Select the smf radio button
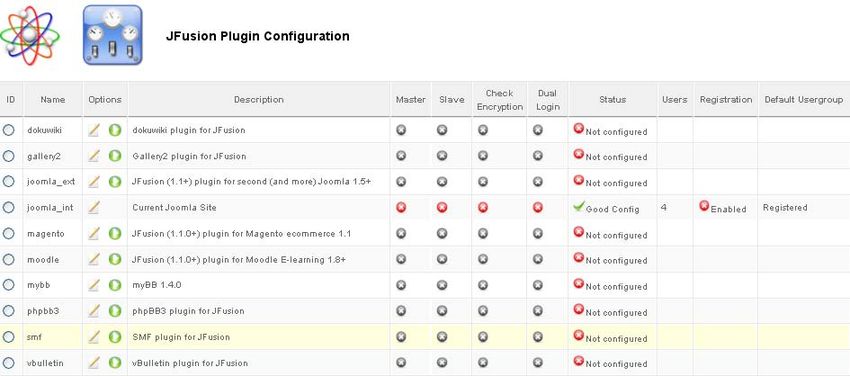Screen dimensions: 850x376 click(x=8, y=337)
